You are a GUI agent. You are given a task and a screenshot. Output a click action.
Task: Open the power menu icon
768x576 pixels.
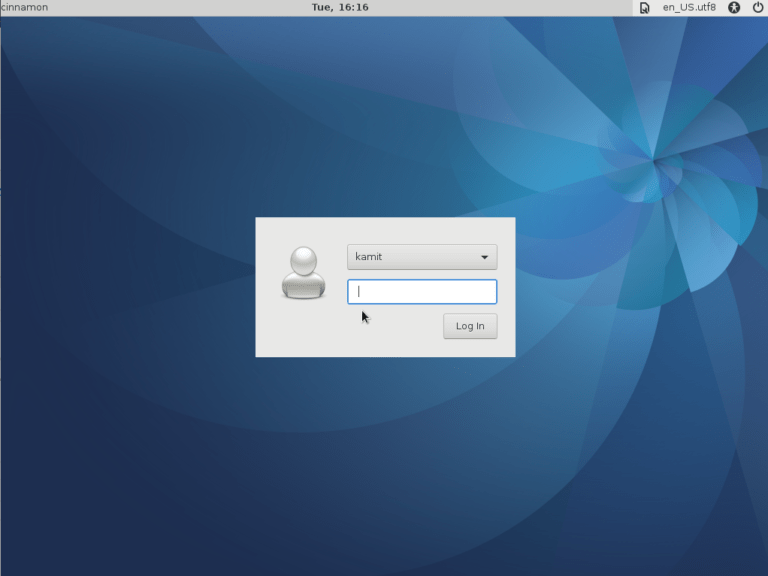coord(758,7)
